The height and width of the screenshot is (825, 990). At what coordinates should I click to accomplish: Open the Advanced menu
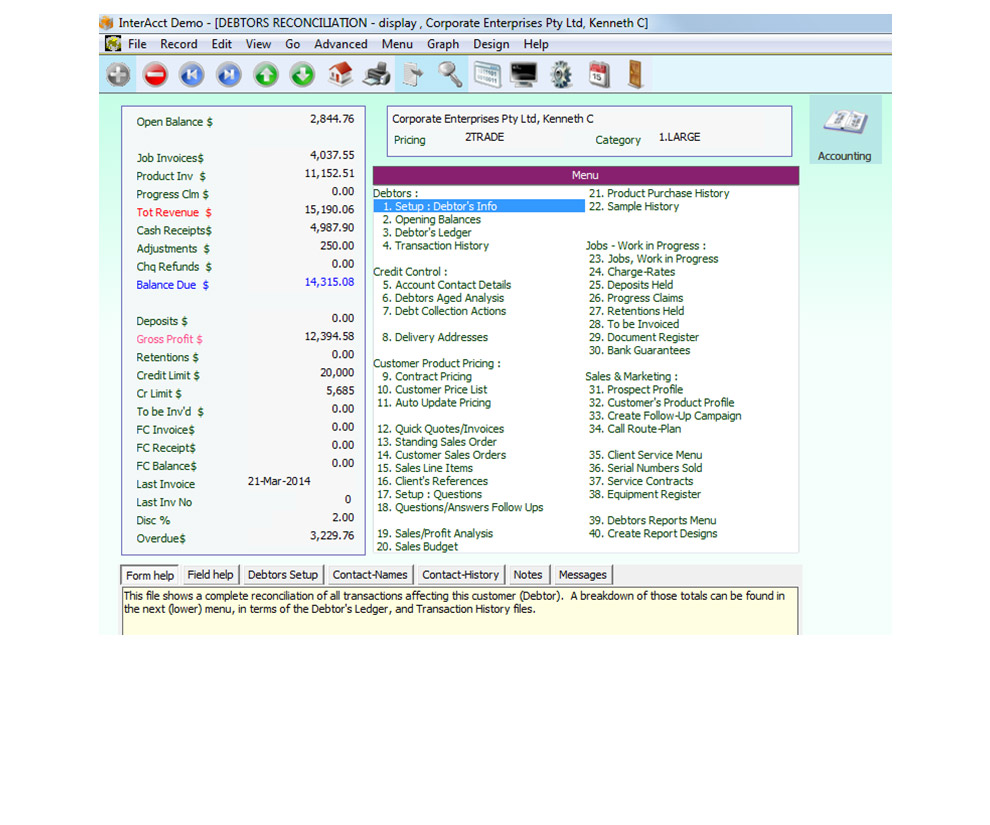tap(341, 44)
